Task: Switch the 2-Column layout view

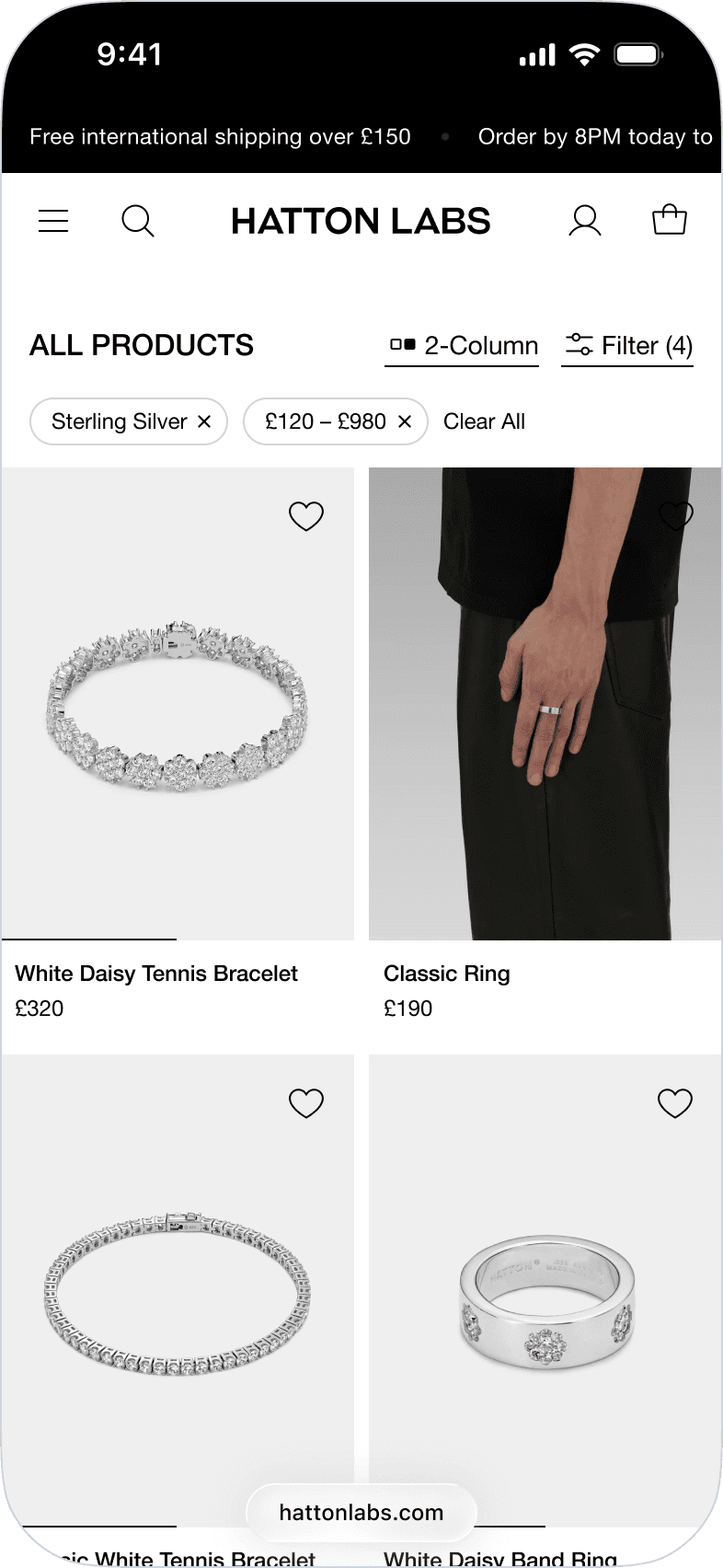Action: (462, 346)
